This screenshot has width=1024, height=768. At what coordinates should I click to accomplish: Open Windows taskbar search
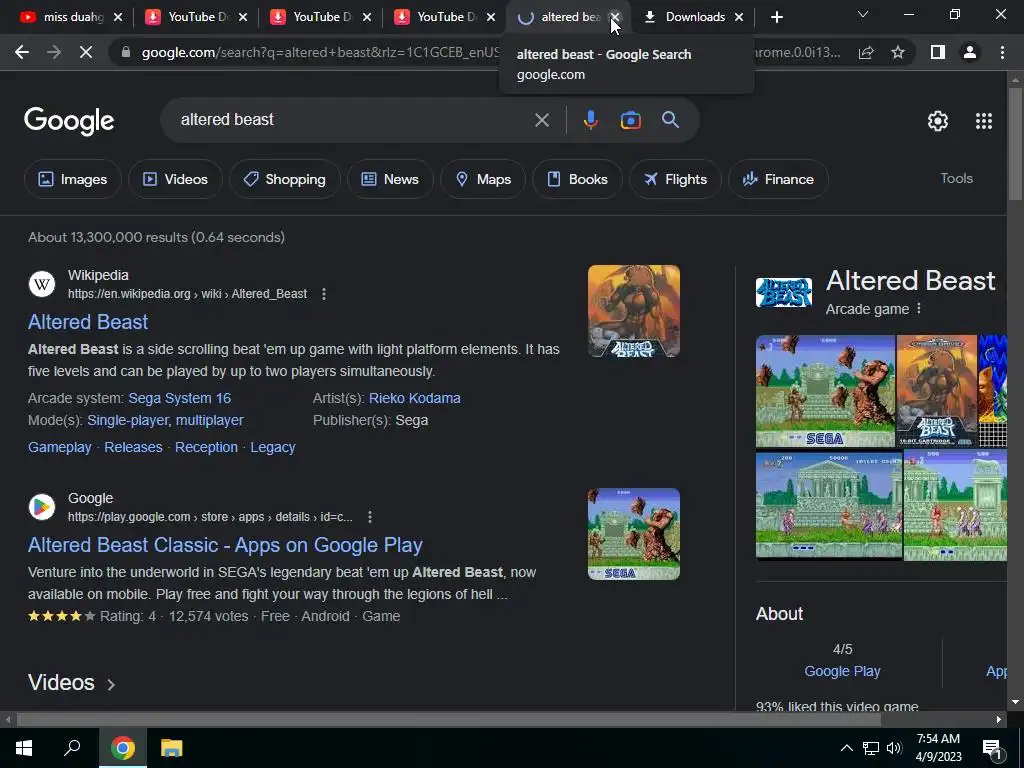click(72, 748)
